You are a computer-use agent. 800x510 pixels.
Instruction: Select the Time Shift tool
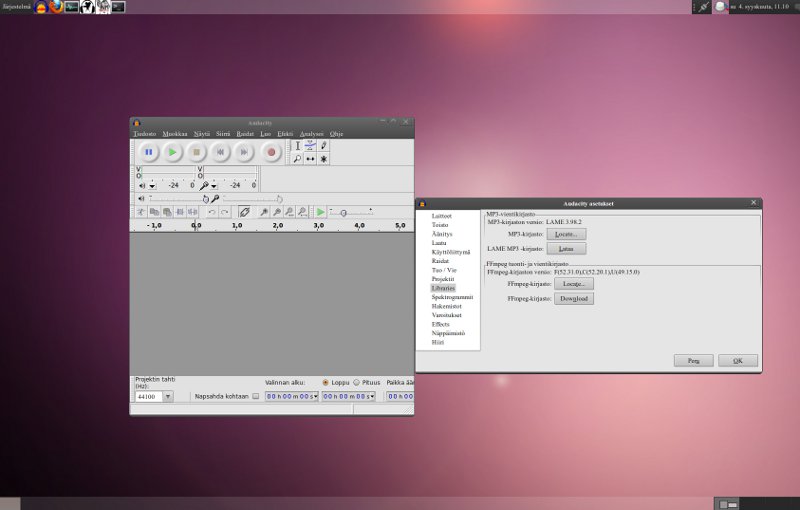[x=310, y=159]
